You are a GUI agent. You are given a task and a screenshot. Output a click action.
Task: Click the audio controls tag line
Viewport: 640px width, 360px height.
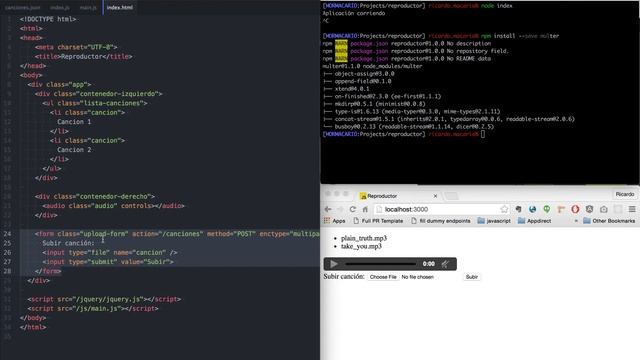click(x=113, y=206)
